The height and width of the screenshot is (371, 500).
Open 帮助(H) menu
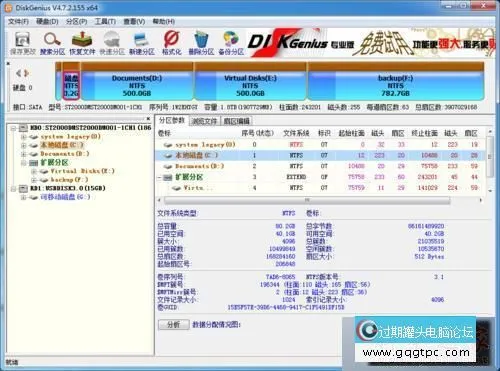[163, 22]
